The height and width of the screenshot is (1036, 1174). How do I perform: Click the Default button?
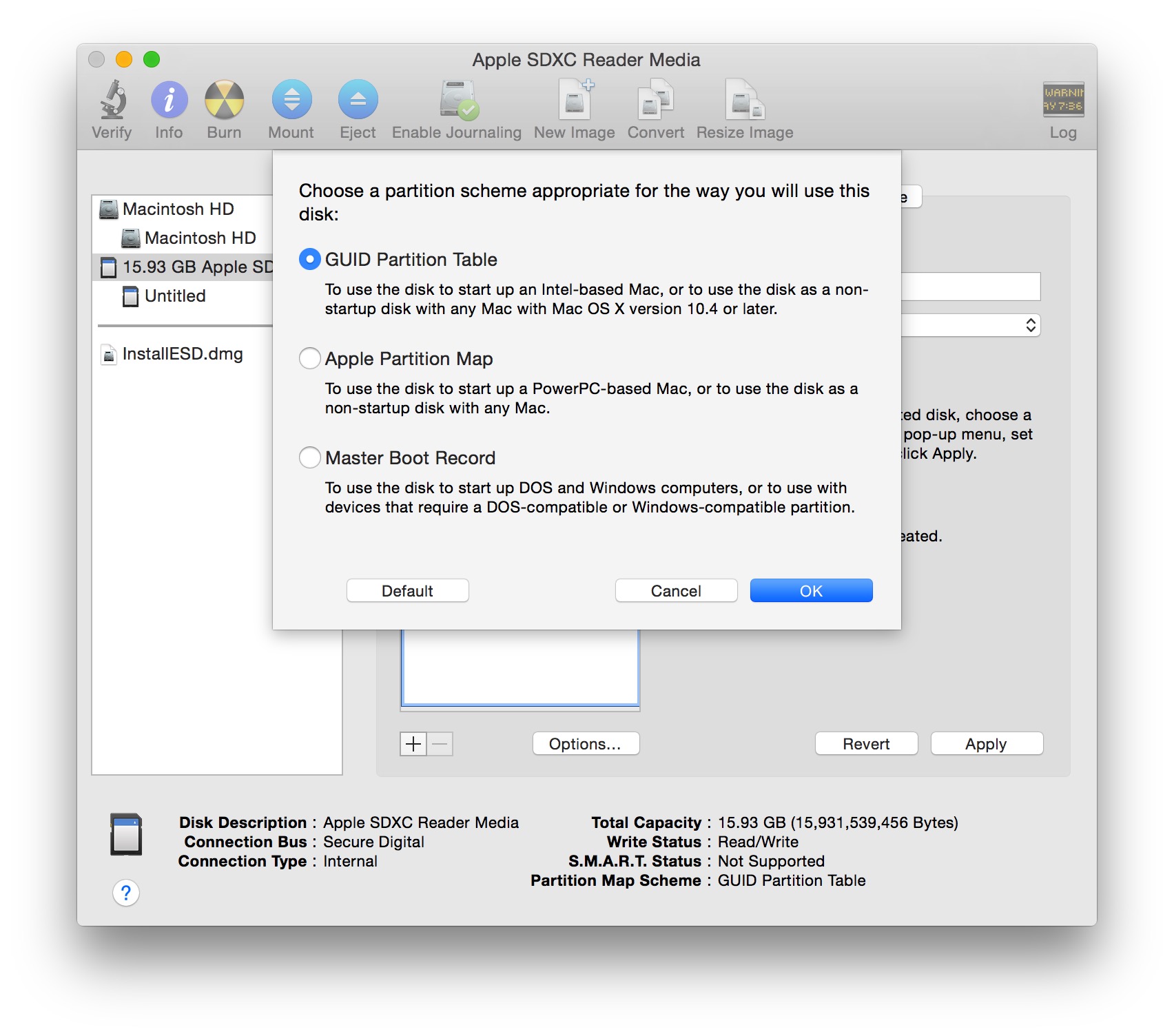coord(408,591)
